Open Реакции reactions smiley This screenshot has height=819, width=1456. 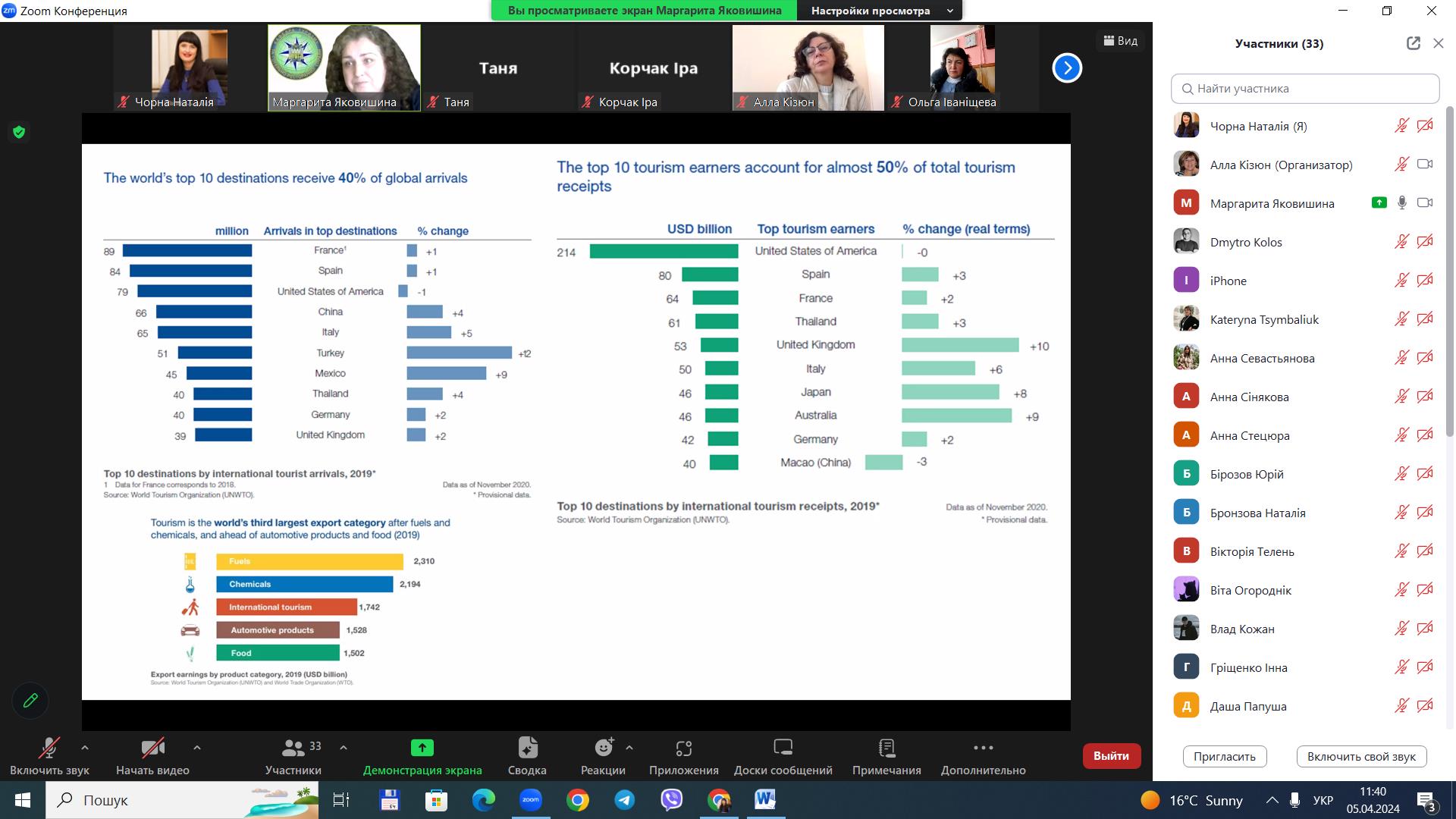(604, 748)
